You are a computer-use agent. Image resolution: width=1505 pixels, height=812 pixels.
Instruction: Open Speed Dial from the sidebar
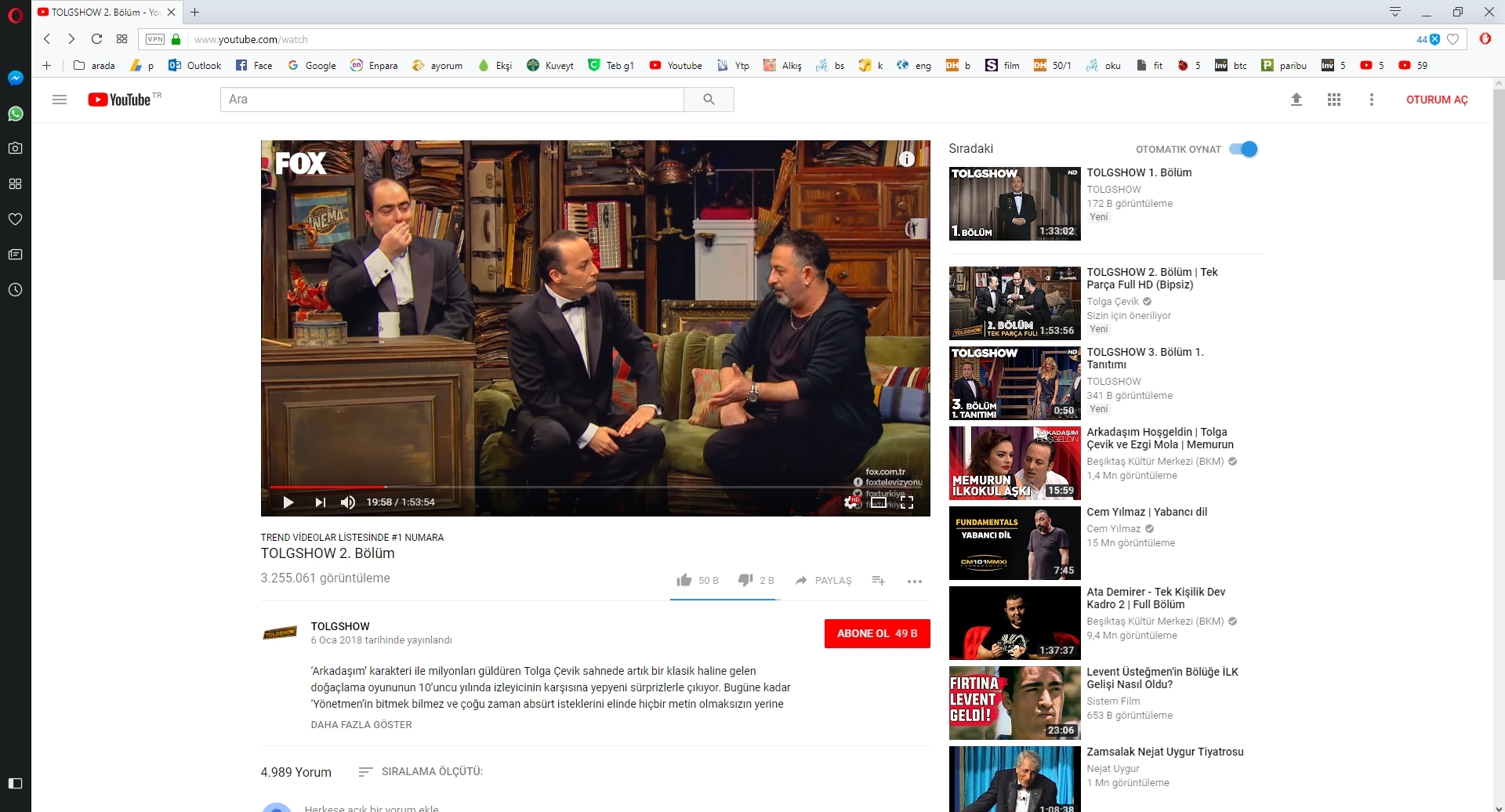(15, 183)
